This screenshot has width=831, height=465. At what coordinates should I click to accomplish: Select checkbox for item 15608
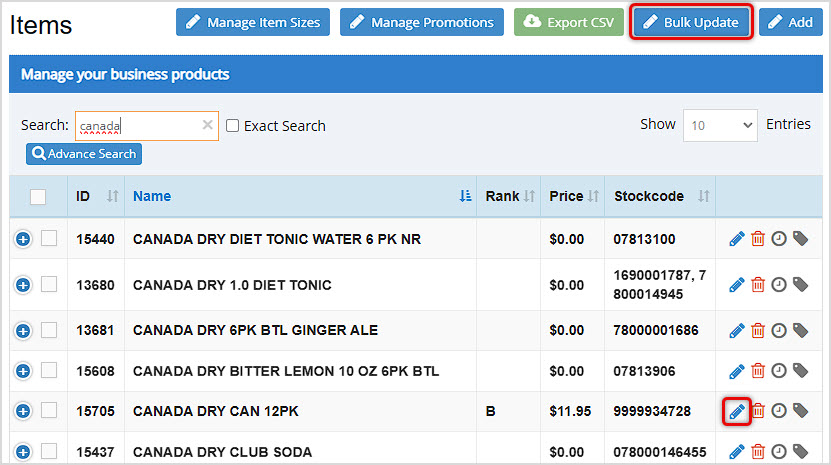click(49, 370)
